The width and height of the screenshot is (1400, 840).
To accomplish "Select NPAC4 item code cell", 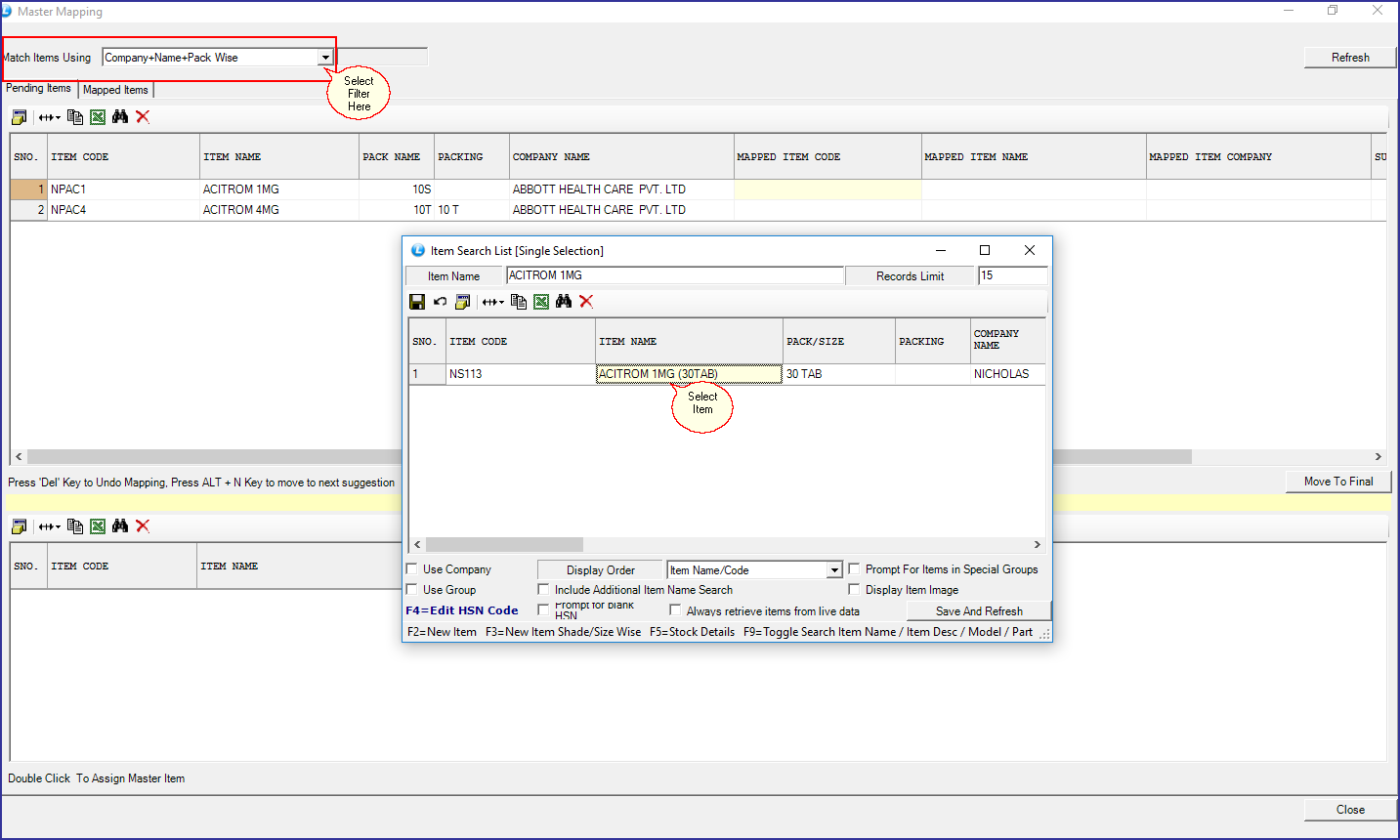I will tap(123, 210).
